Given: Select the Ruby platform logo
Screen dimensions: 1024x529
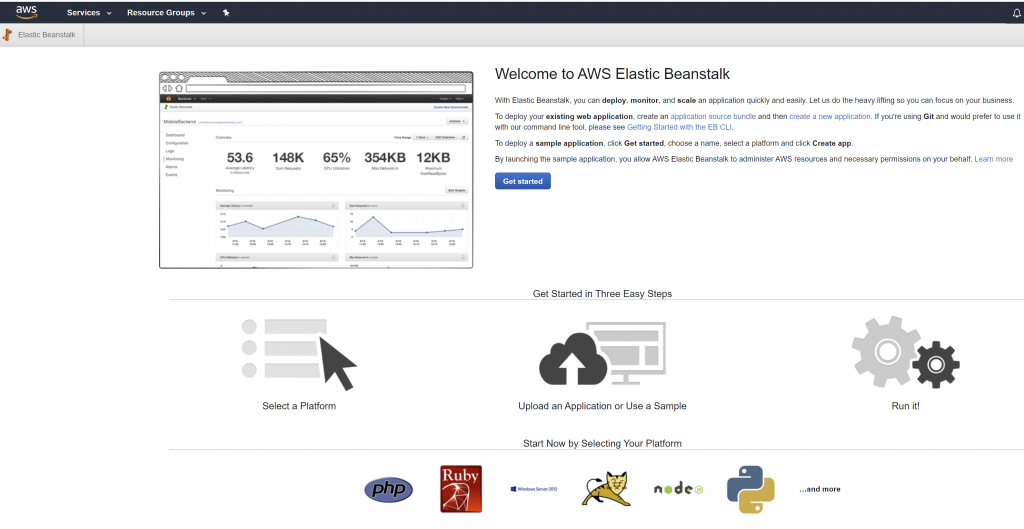Looking at the screenshot, I should (x=461, y=489).
